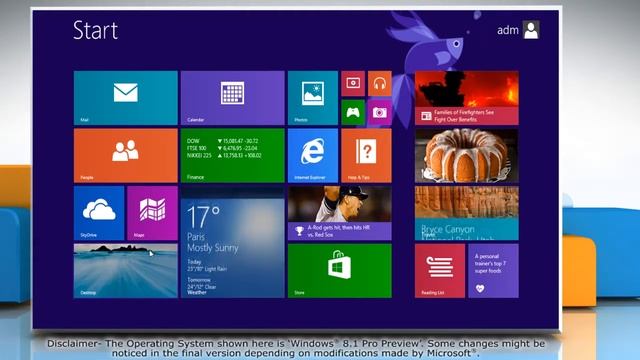Screen dimensions: 640x360
Task: Open the Camera tile
Action: tap(380, 112)
